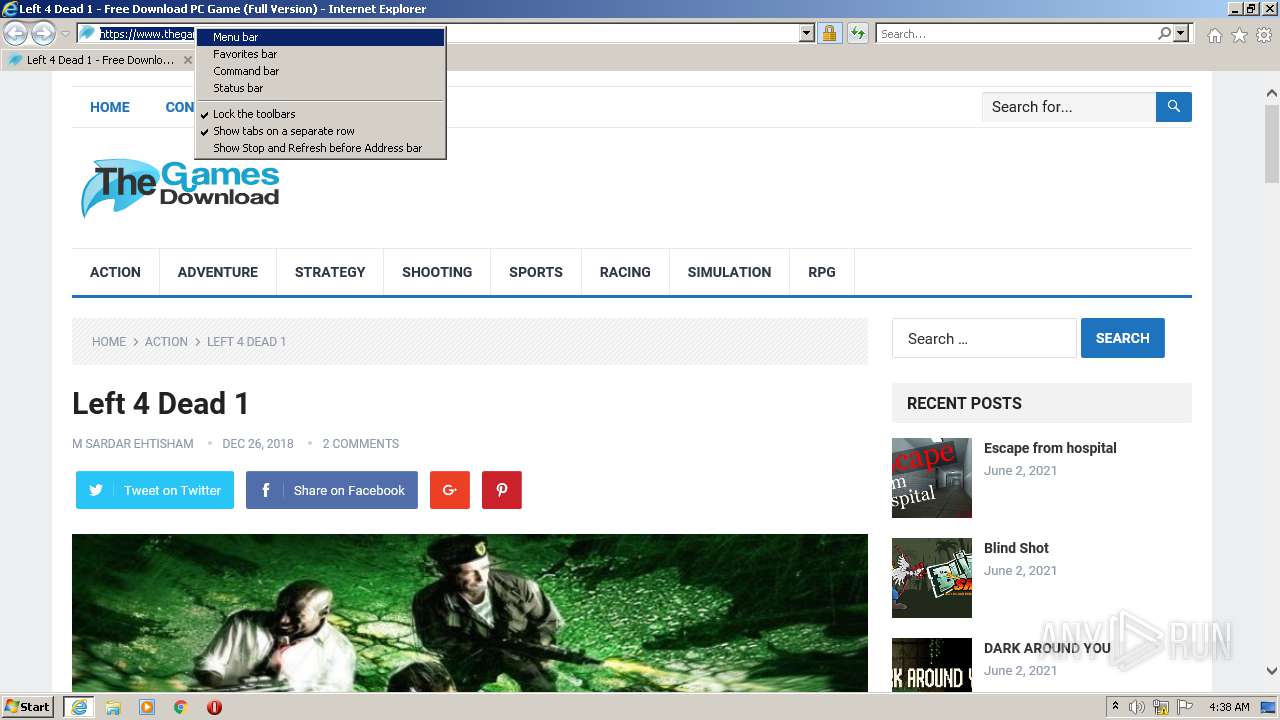
Task: Toggle Lock the toolbars option
Action: click(320, 114)
